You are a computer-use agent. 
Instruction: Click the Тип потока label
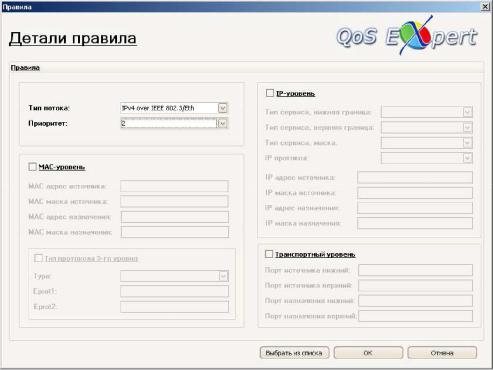click(x=49, y=108)
